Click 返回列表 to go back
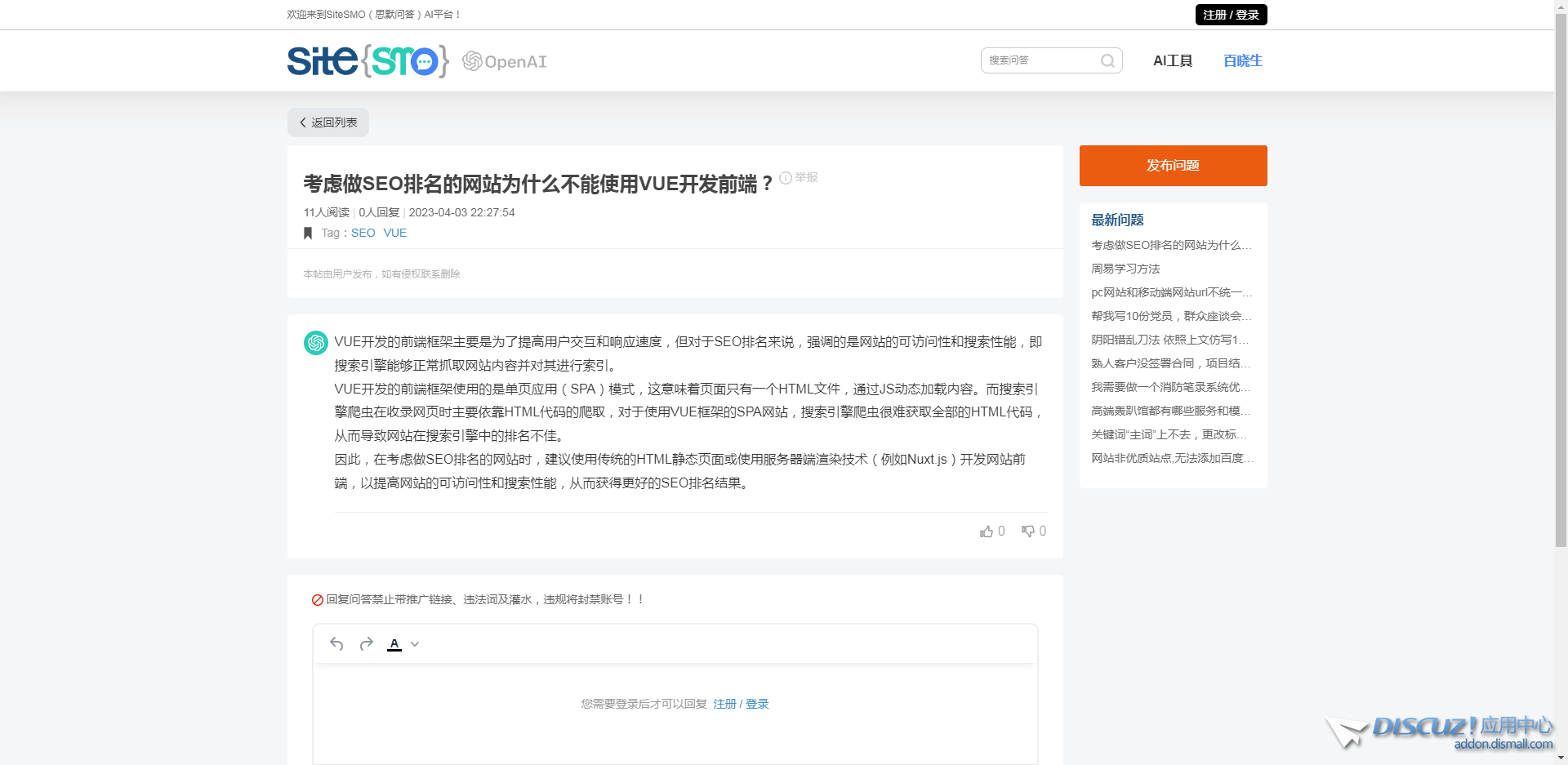This screenshot has height=765, width=1568. pos(327,122)
